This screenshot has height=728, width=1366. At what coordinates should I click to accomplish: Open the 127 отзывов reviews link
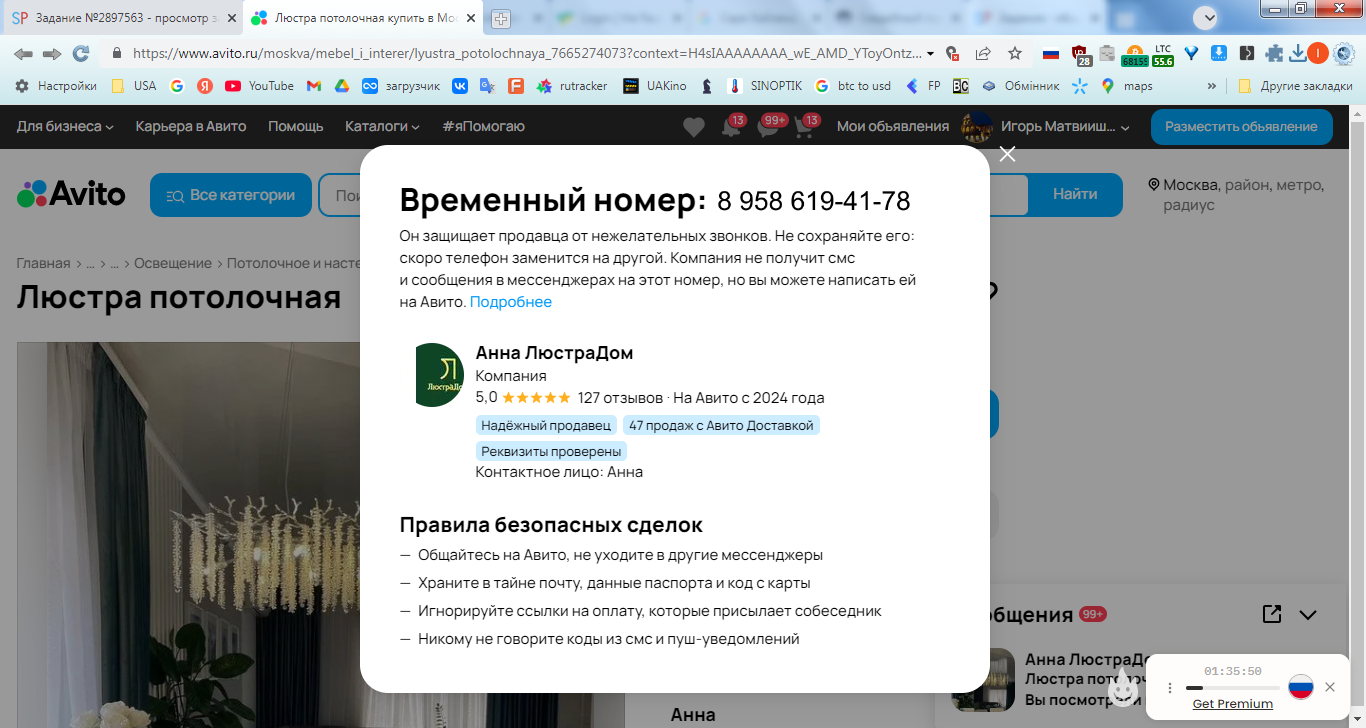620,397
